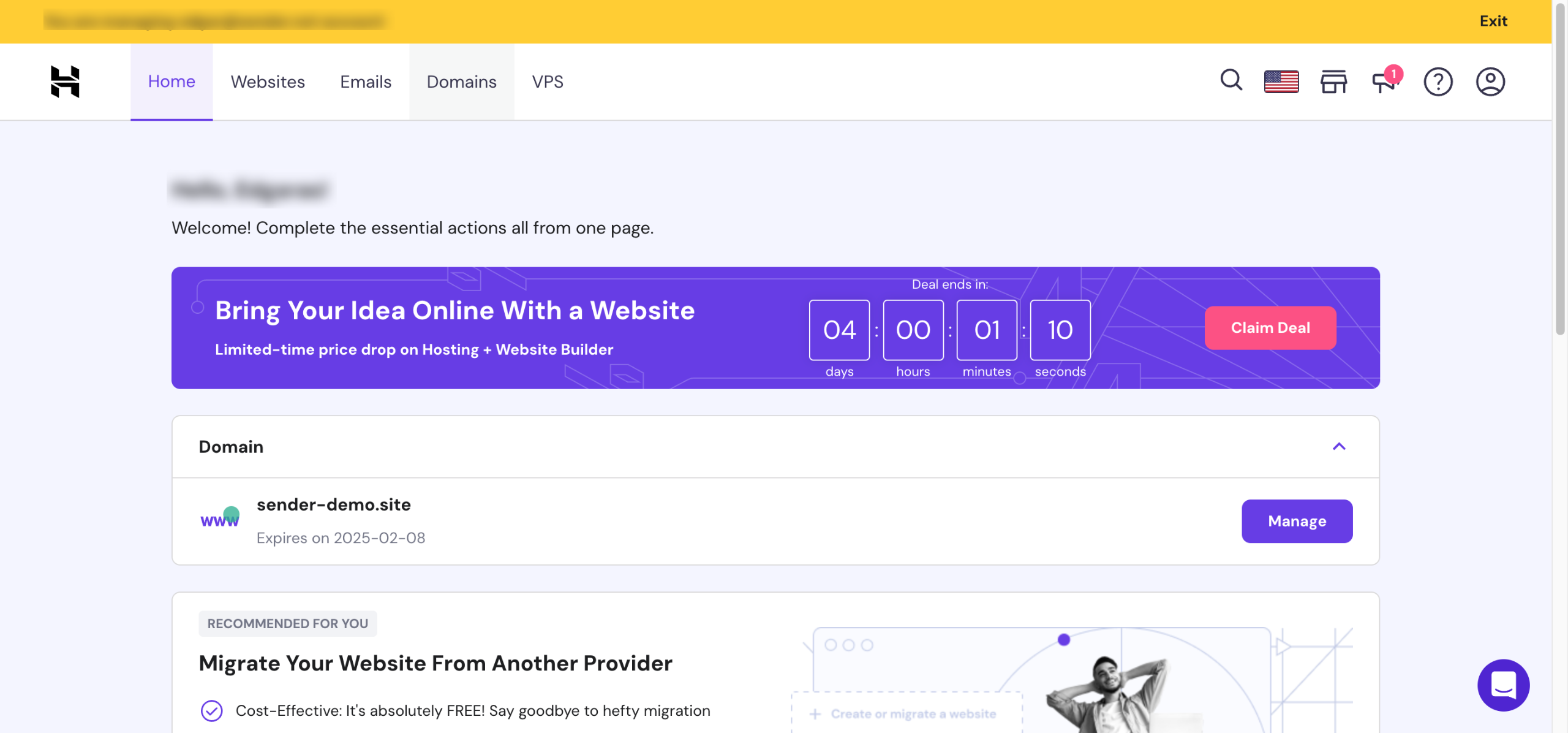This screenshot has width=1568, height=733.
Task: Open the marketplace store icon
Action: point(1333,82)
